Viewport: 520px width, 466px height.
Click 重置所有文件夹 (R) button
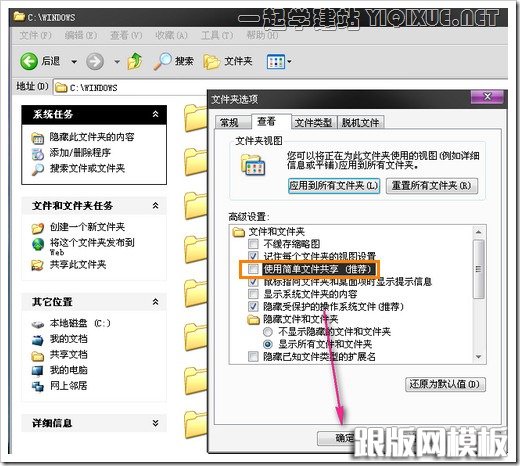(432, 186)
